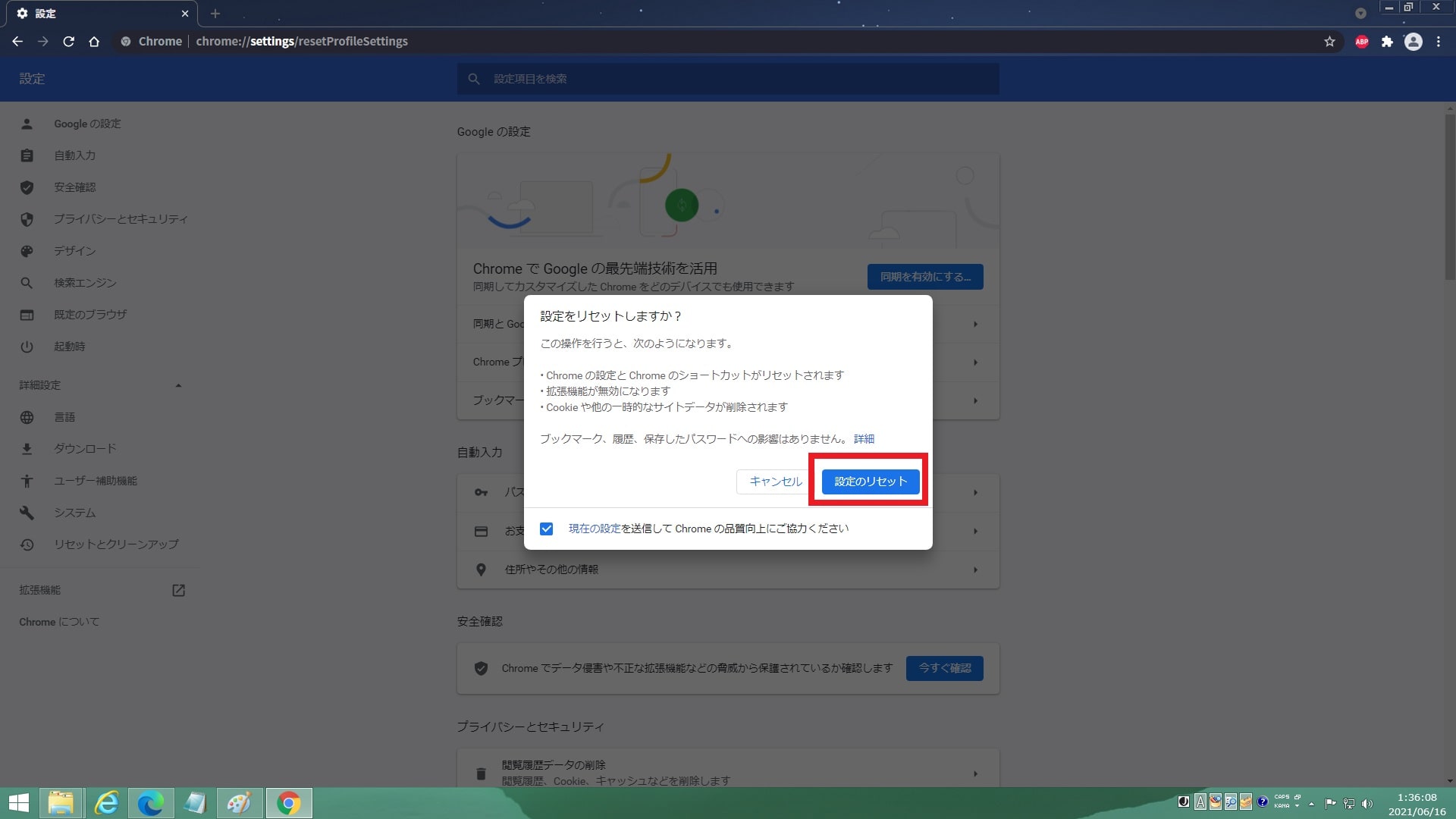The image size is (1456, 819).
Task: Collapse the 詳細設定 section
Action: click(100, 385)
